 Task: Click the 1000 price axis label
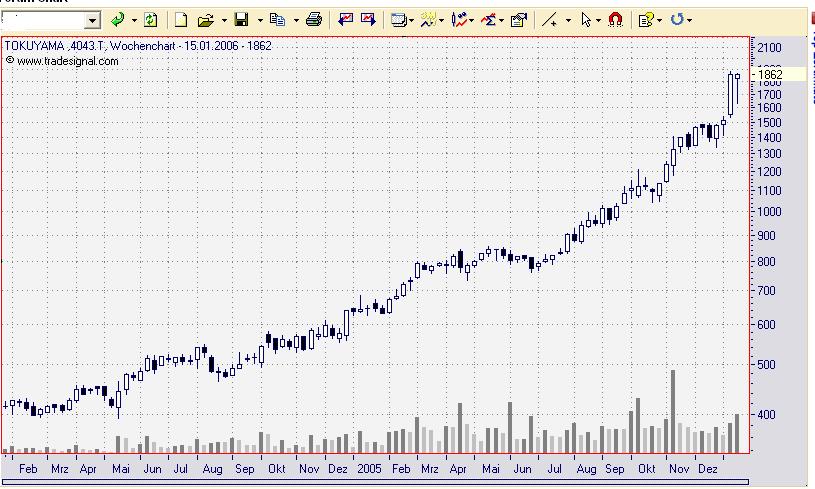coord(770,212)
